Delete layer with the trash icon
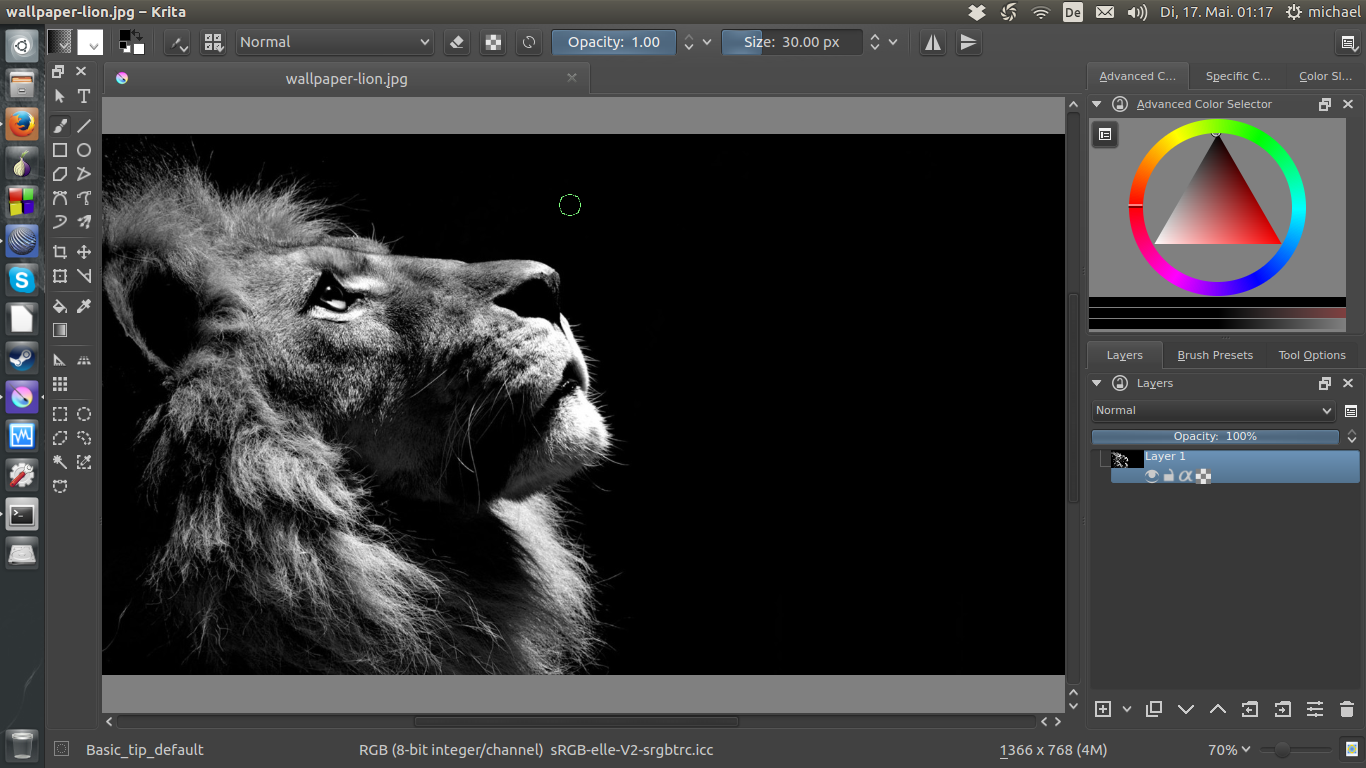The height and width of the screenshot is (768, 1366). 1347,709
